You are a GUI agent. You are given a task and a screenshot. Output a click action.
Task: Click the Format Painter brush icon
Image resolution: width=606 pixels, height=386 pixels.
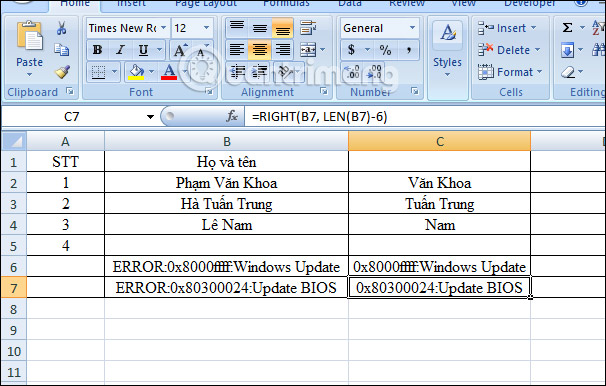[x=62, y=72]
